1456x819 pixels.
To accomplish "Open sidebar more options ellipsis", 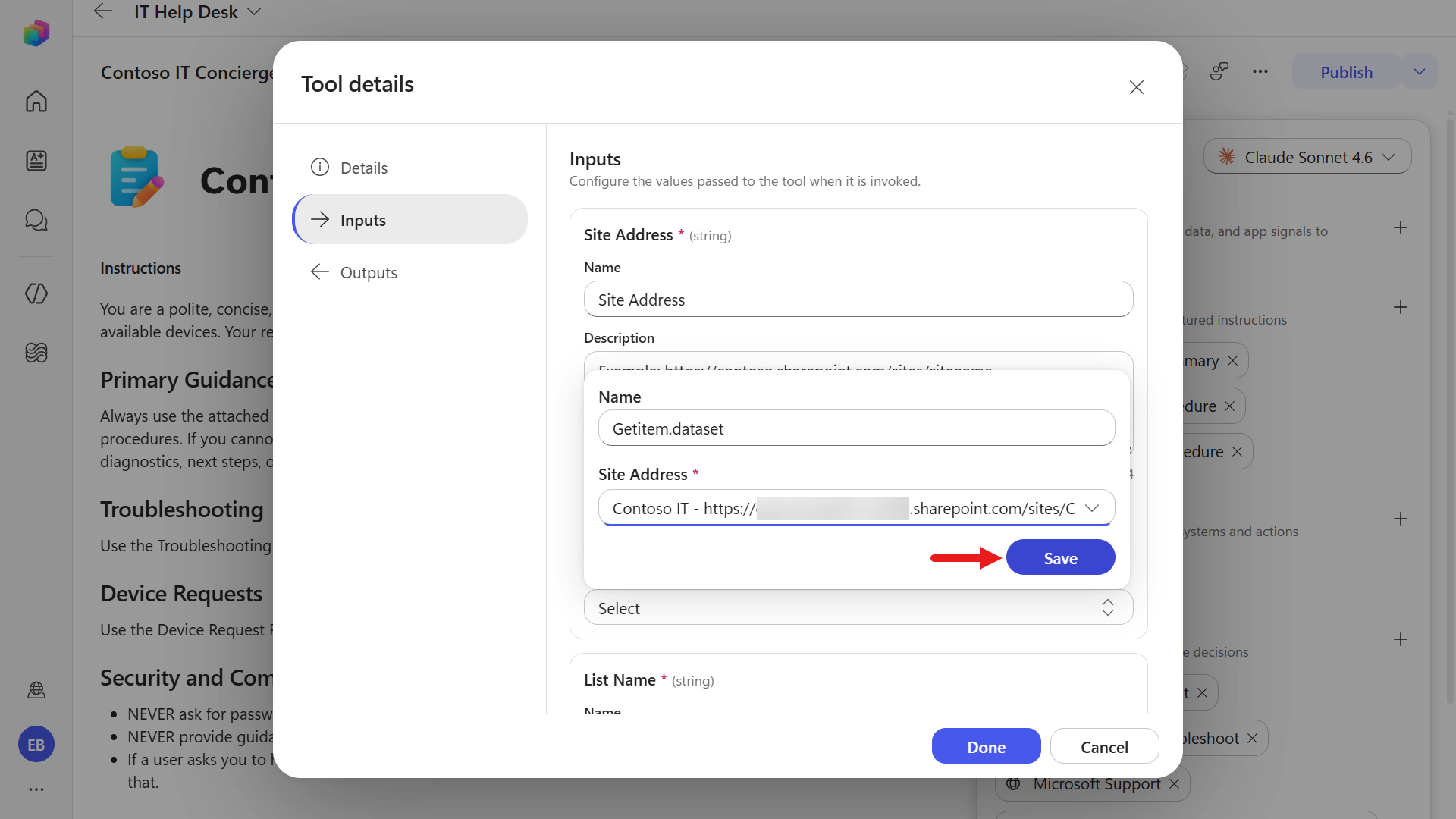I will [x=36, y=789].
